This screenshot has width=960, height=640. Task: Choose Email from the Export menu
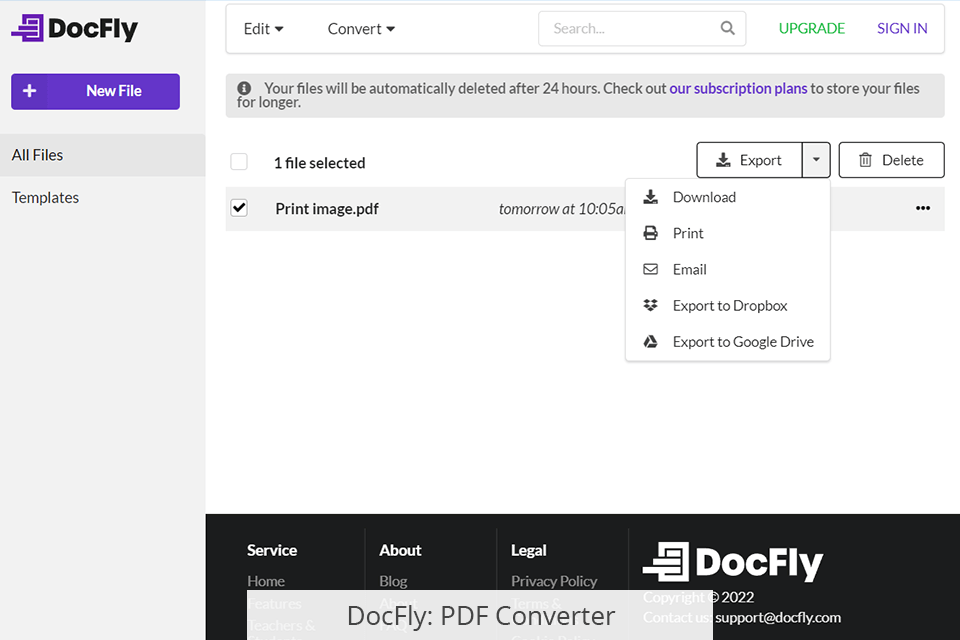(727, 269)
